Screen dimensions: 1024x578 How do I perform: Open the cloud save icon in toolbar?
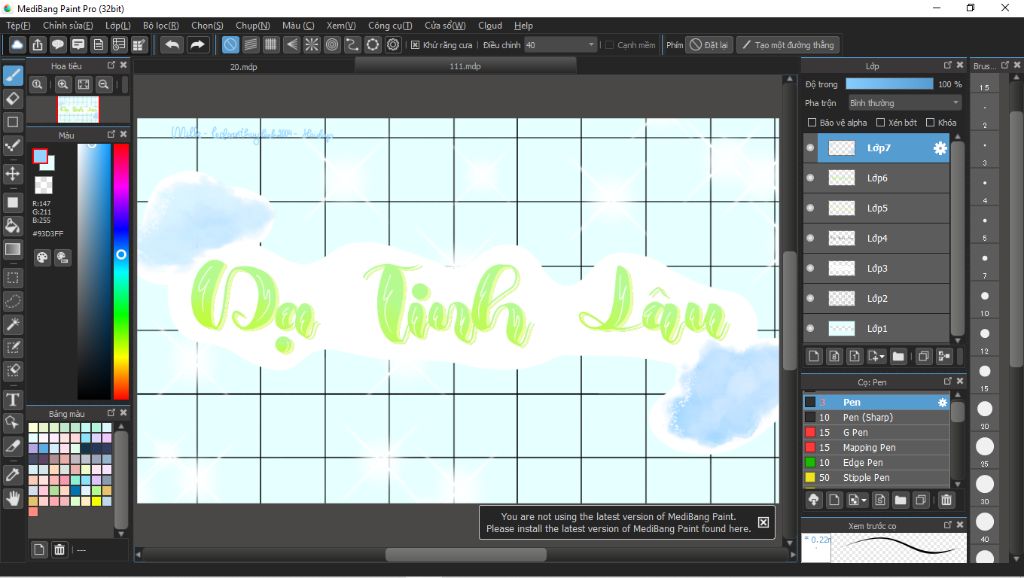[x=17, y=45]
